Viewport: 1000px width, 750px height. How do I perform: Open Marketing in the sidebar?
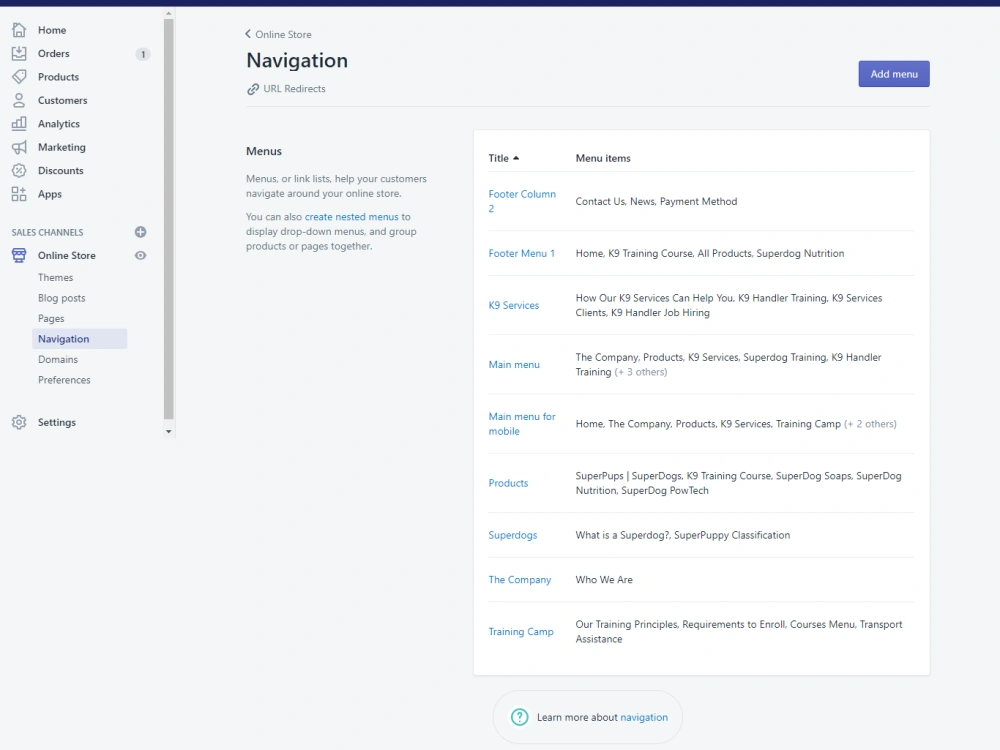point(61,147)
